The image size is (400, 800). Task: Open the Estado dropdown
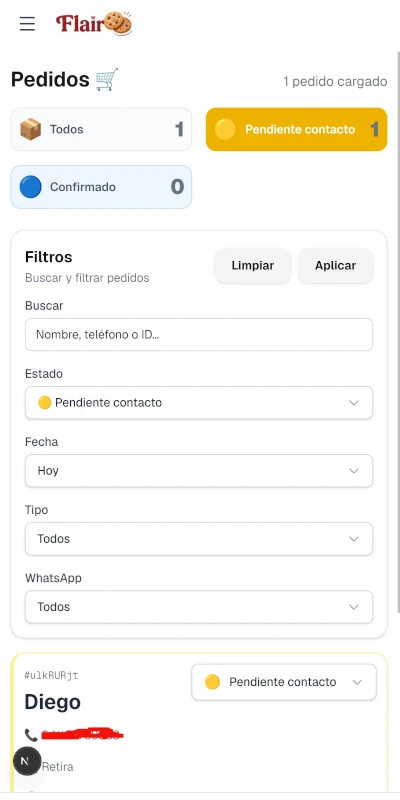pos(199,403)
